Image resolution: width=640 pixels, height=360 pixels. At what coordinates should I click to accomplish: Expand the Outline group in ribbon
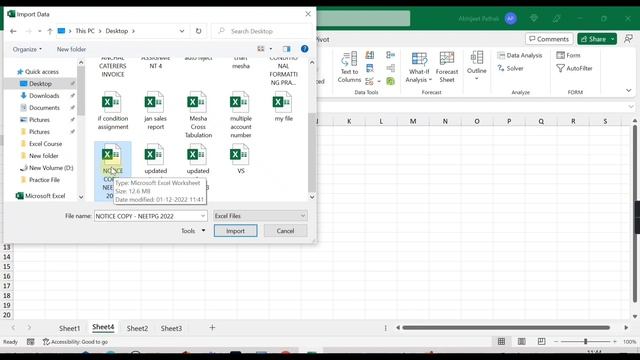pos(476,65)
